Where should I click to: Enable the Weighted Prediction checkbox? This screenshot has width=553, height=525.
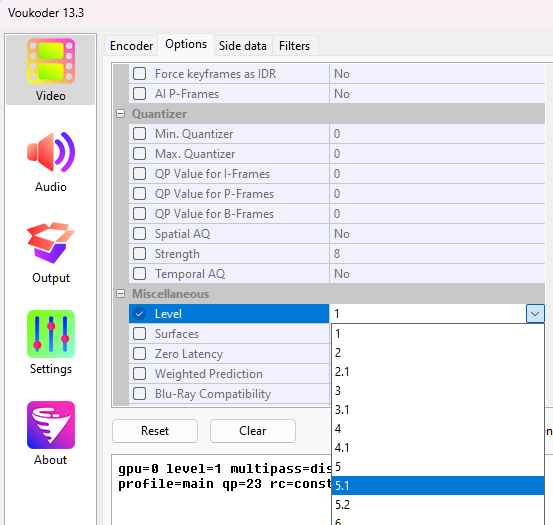(x=140, y=374)
